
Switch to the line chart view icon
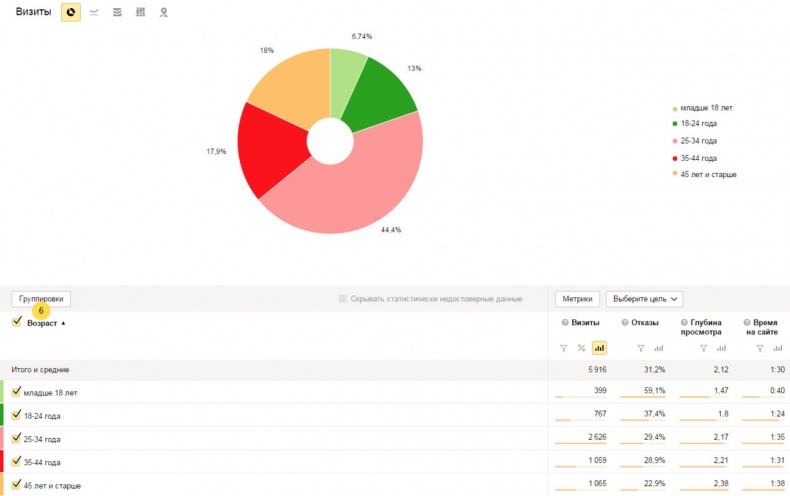(x=94, y=12)
